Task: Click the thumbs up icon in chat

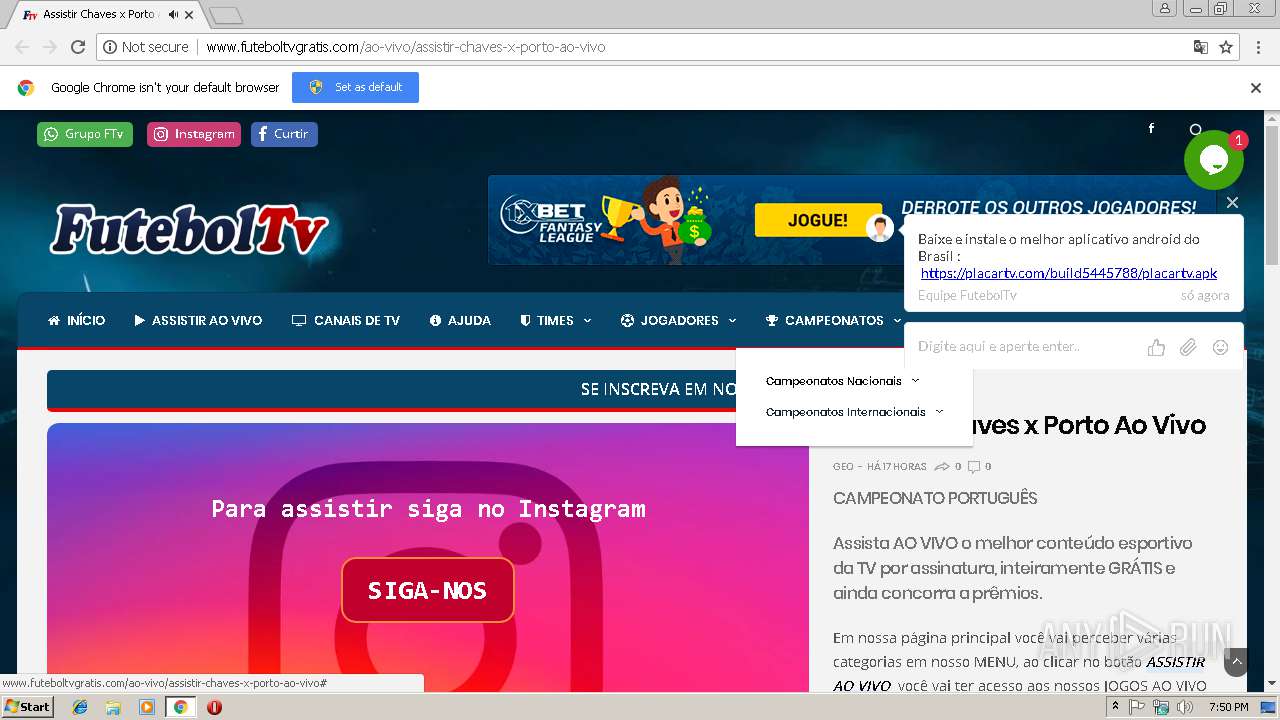Action: [x=1156, y=347]
